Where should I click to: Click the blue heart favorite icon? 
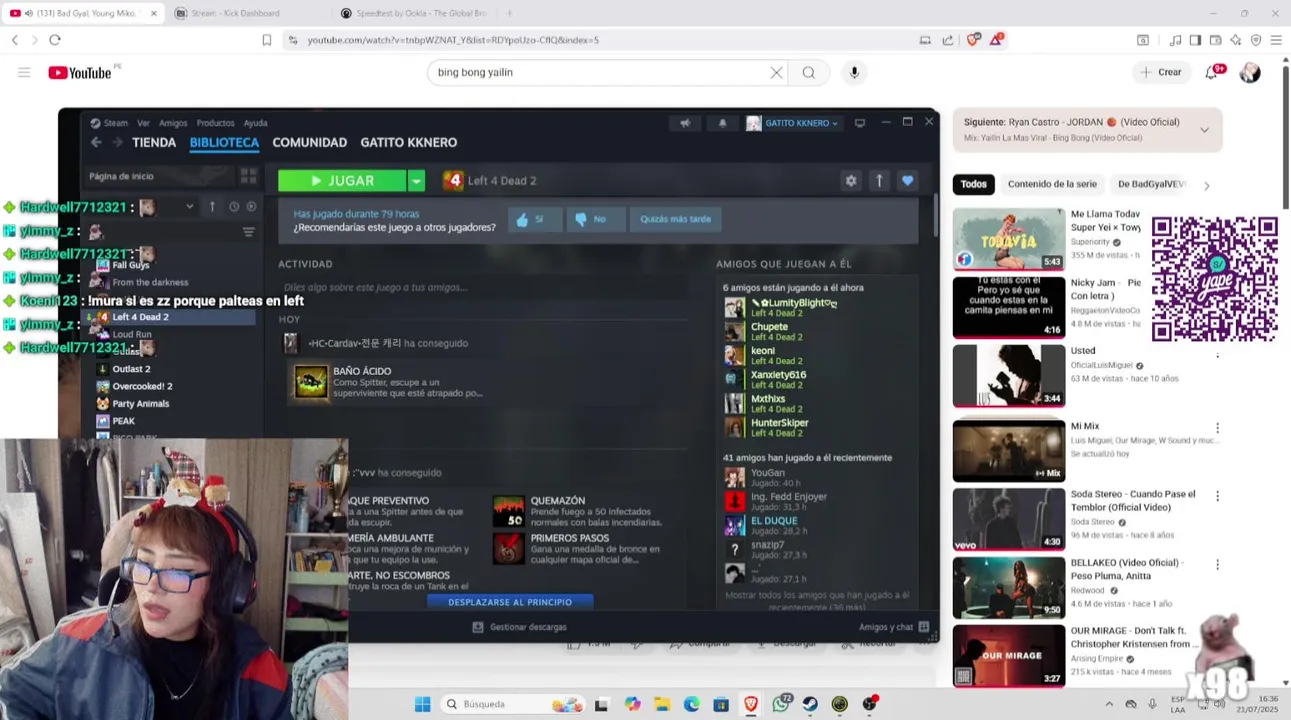907,181
